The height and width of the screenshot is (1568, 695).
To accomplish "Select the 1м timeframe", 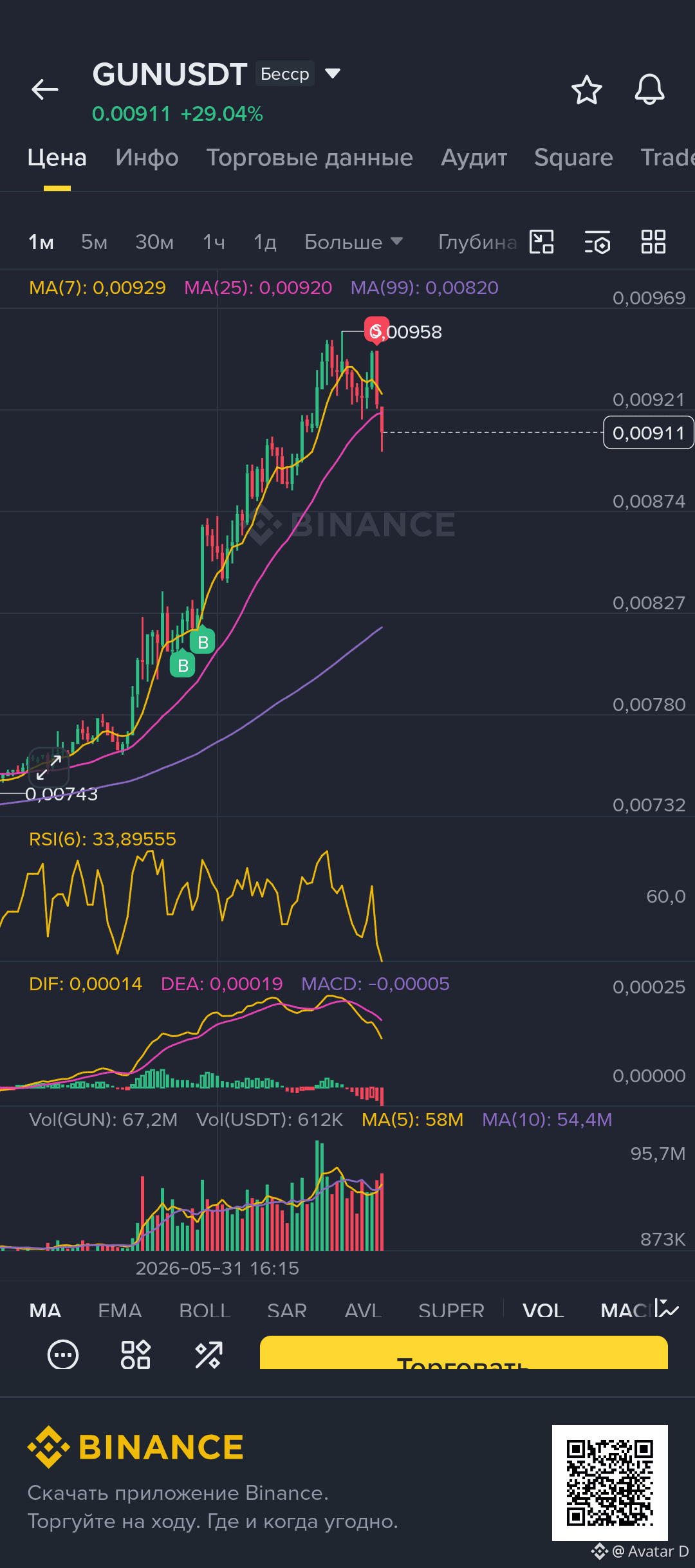I will coord(41,242).
